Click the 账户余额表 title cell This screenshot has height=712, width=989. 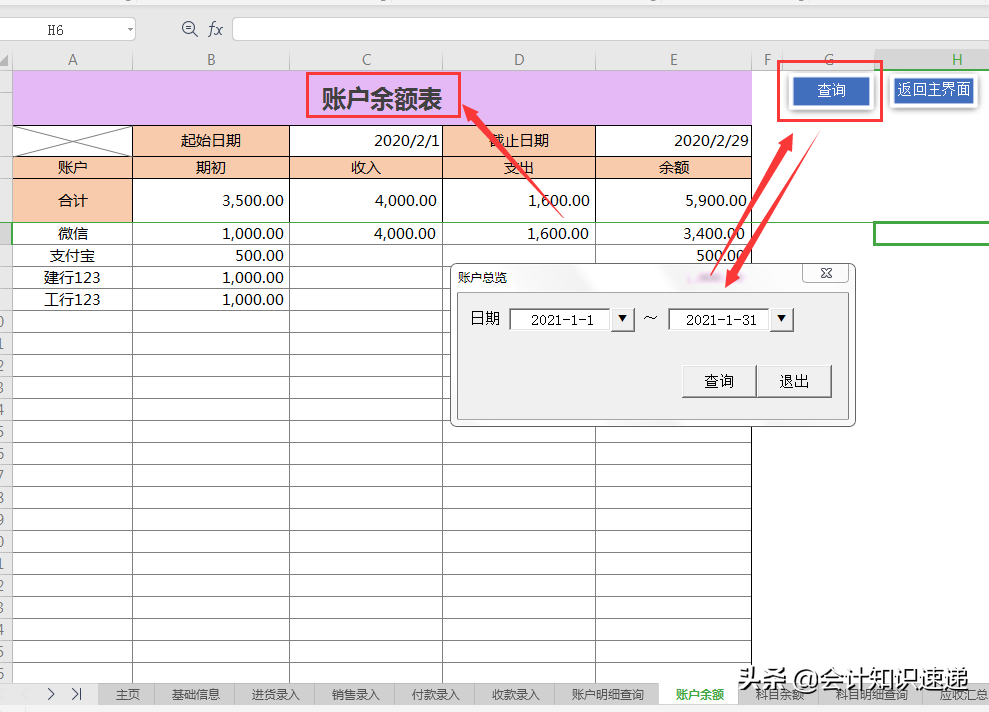382,98
